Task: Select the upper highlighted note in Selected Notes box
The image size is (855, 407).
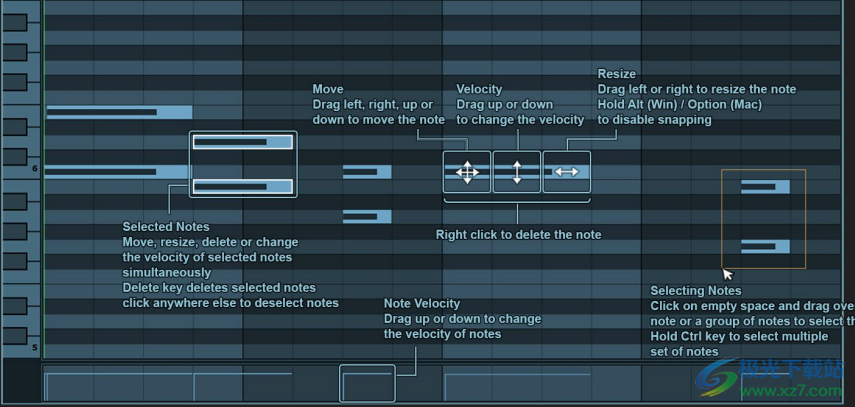Action: (243, 142)
